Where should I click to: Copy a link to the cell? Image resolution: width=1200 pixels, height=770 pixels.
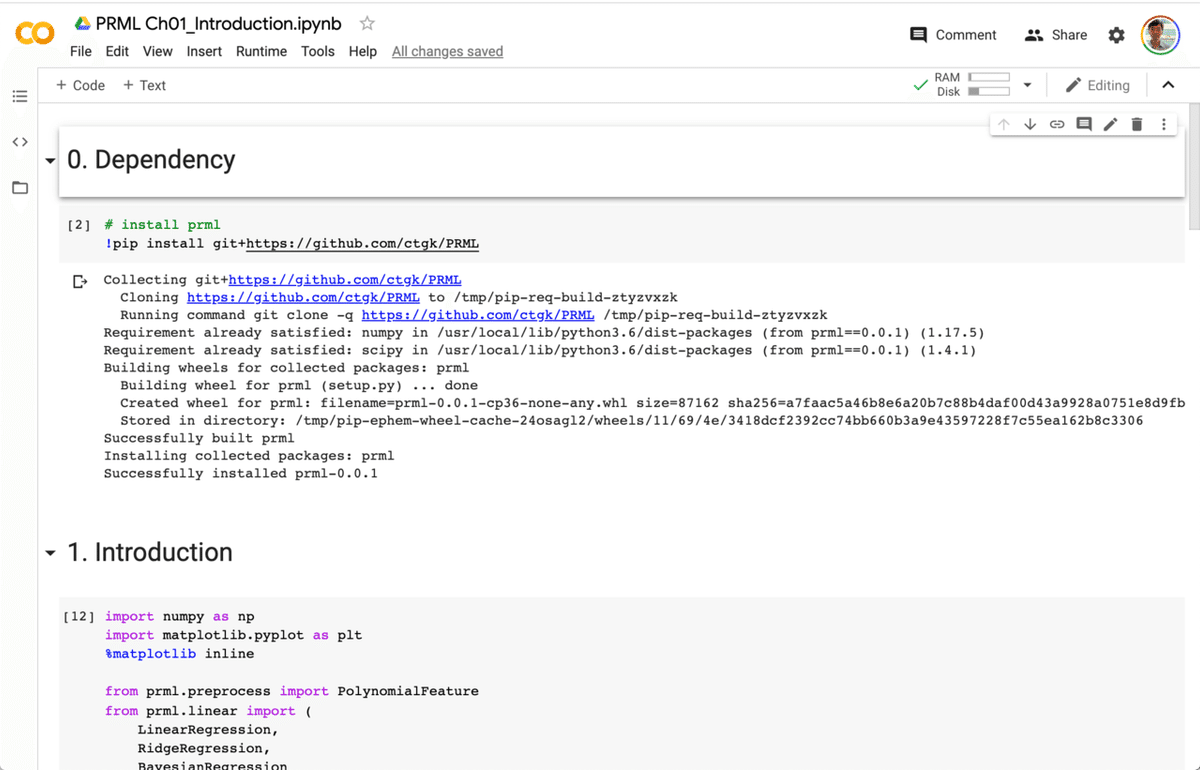coord(1057,123)
